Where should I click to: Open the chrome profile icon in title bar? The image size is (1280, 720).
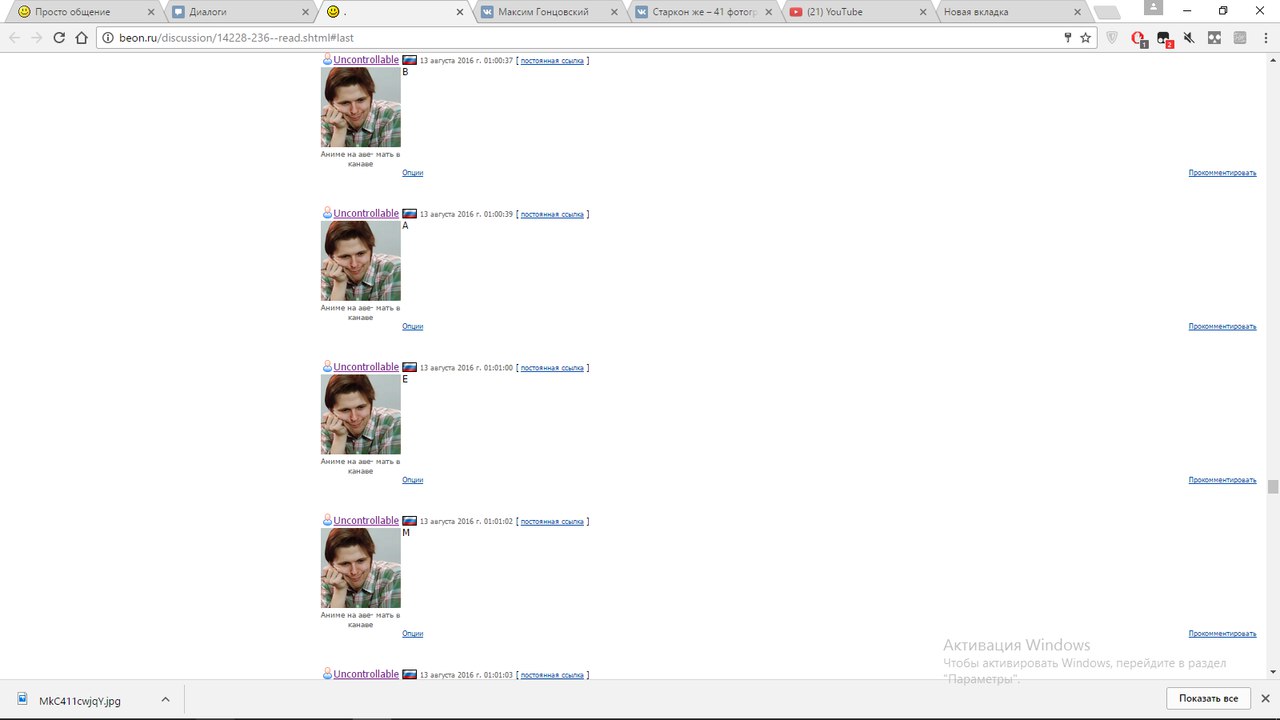pos(1154,8)
